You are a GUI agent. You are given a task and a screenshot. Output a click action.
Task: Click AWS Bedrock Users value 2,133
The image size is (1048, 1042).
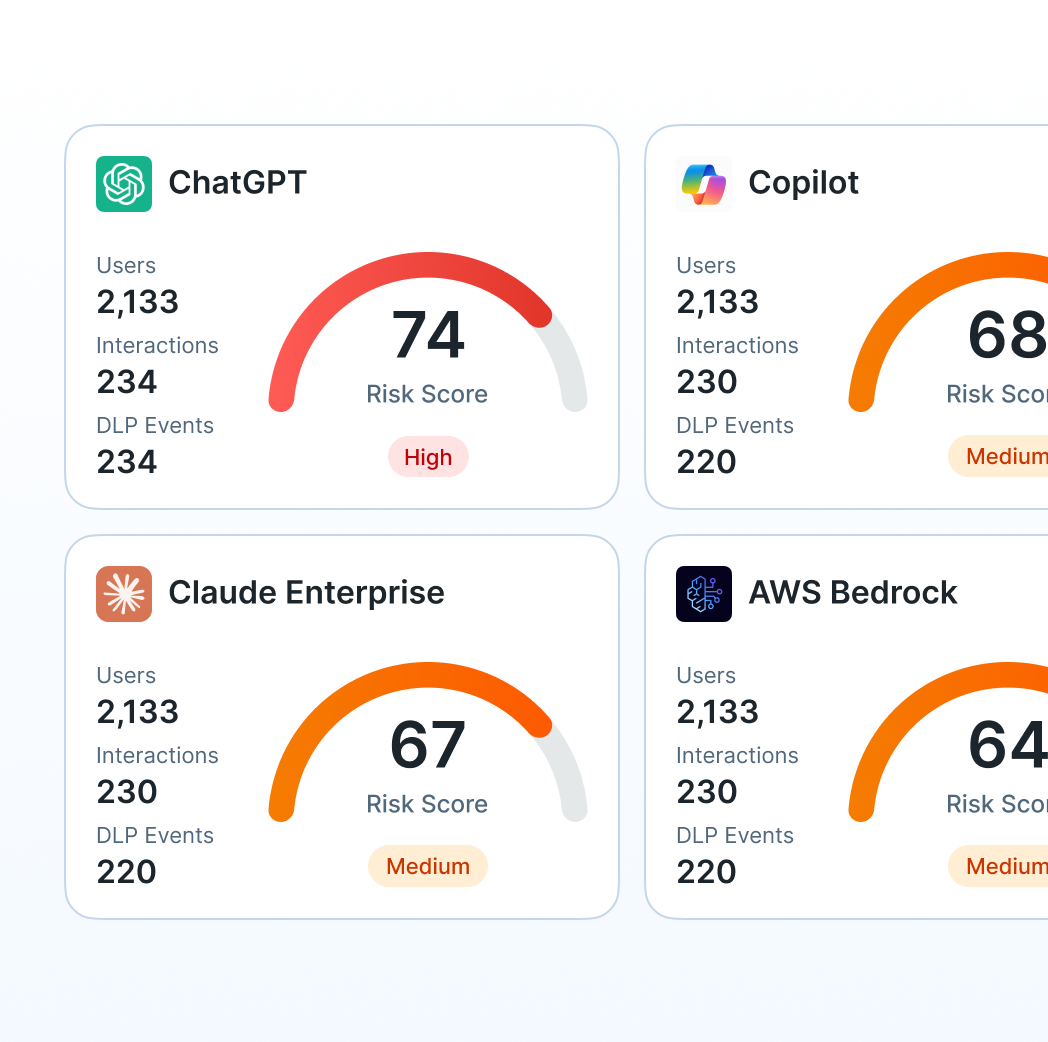pos(718,712)
